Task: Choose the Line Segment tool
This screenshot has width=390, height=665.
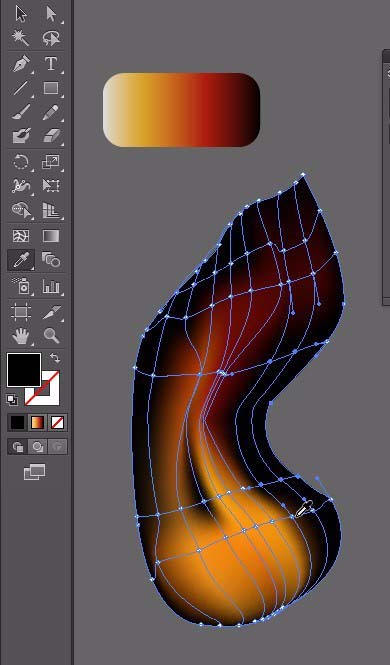Action: point(21,88)
